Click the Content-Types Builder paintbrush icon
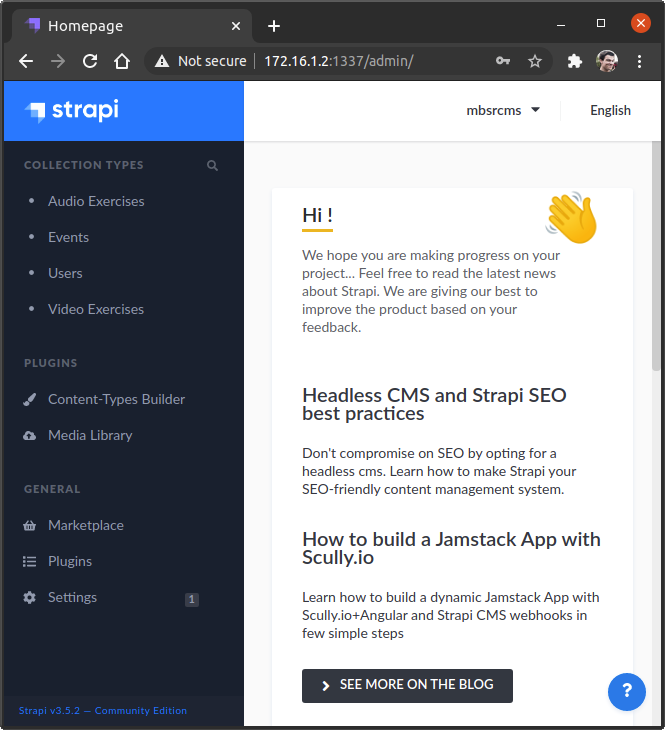The height and width of the screenshot is (730, 665). 29,399
